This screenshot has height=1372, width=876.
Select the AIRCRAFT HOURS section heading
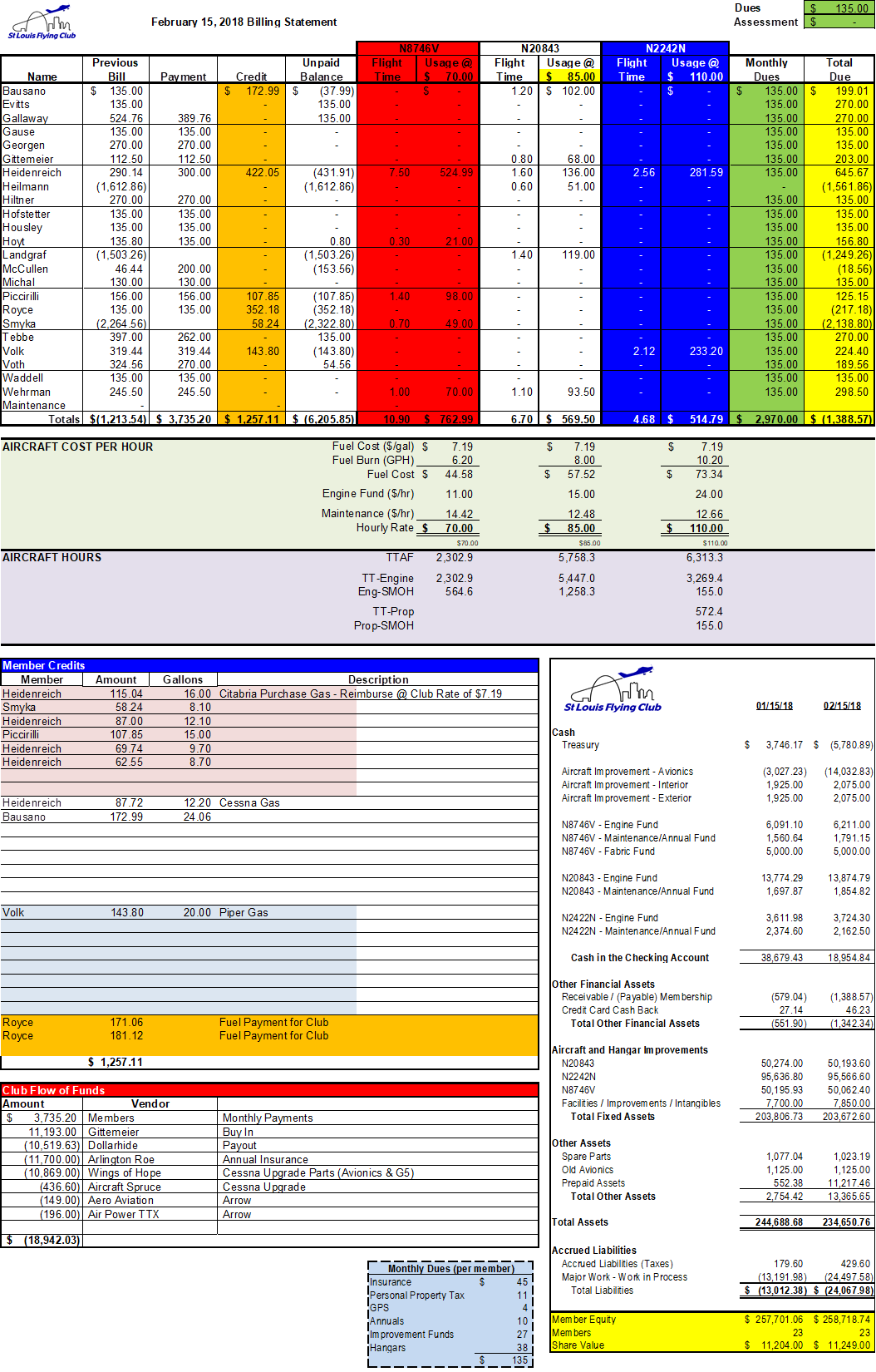coord(52,557)
